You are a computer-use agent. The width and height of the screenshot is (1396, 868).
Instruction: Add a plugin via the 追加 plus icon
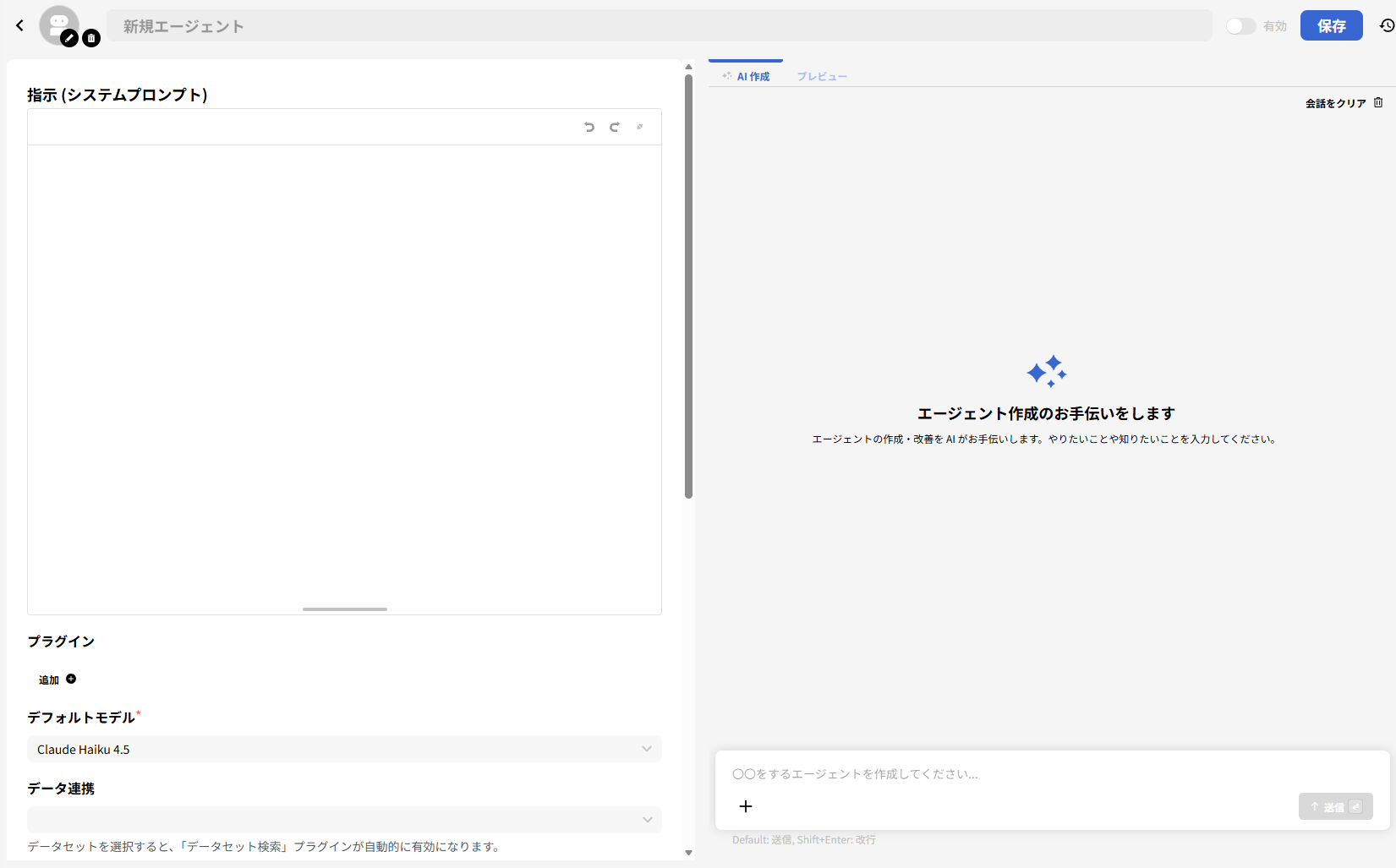pyautogui.click(x=71, y=679)
